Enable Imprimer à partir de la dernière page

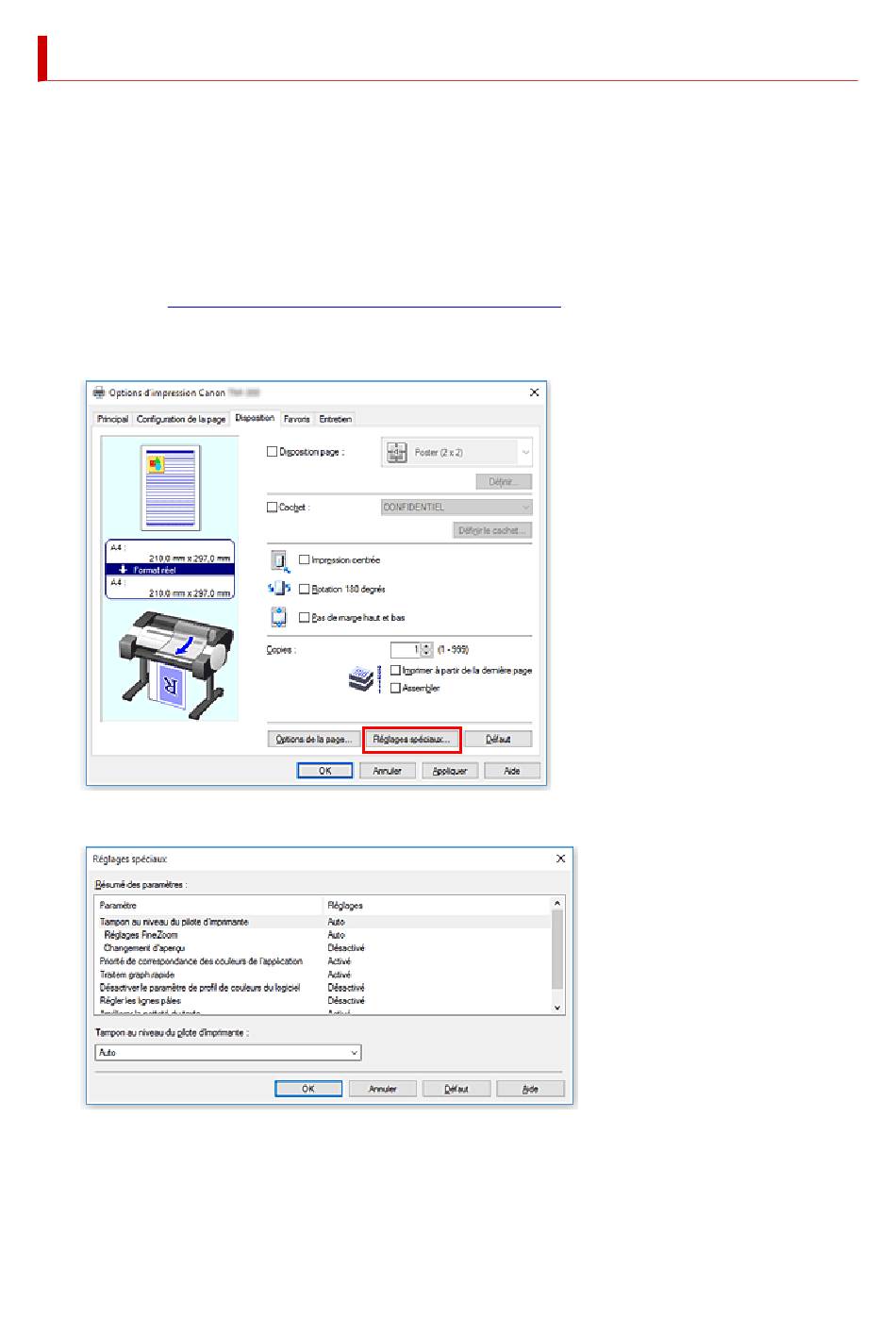pyautogui.click(x=396, y=671)
